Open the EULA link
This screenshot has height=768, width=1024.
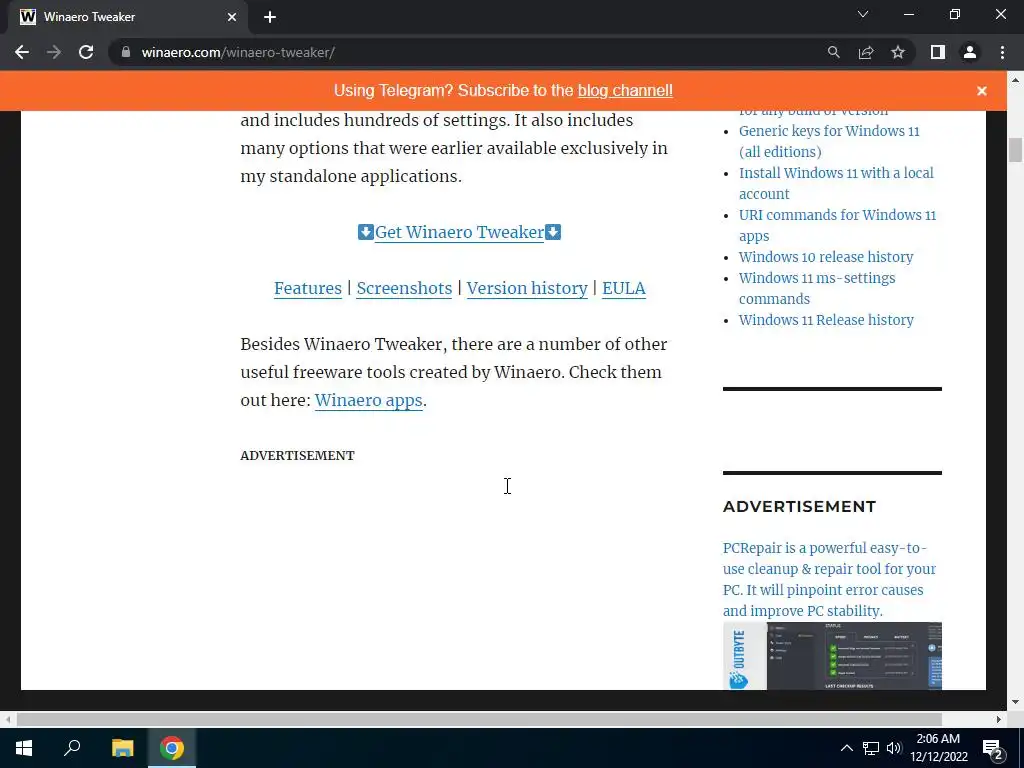coord(624,288)
